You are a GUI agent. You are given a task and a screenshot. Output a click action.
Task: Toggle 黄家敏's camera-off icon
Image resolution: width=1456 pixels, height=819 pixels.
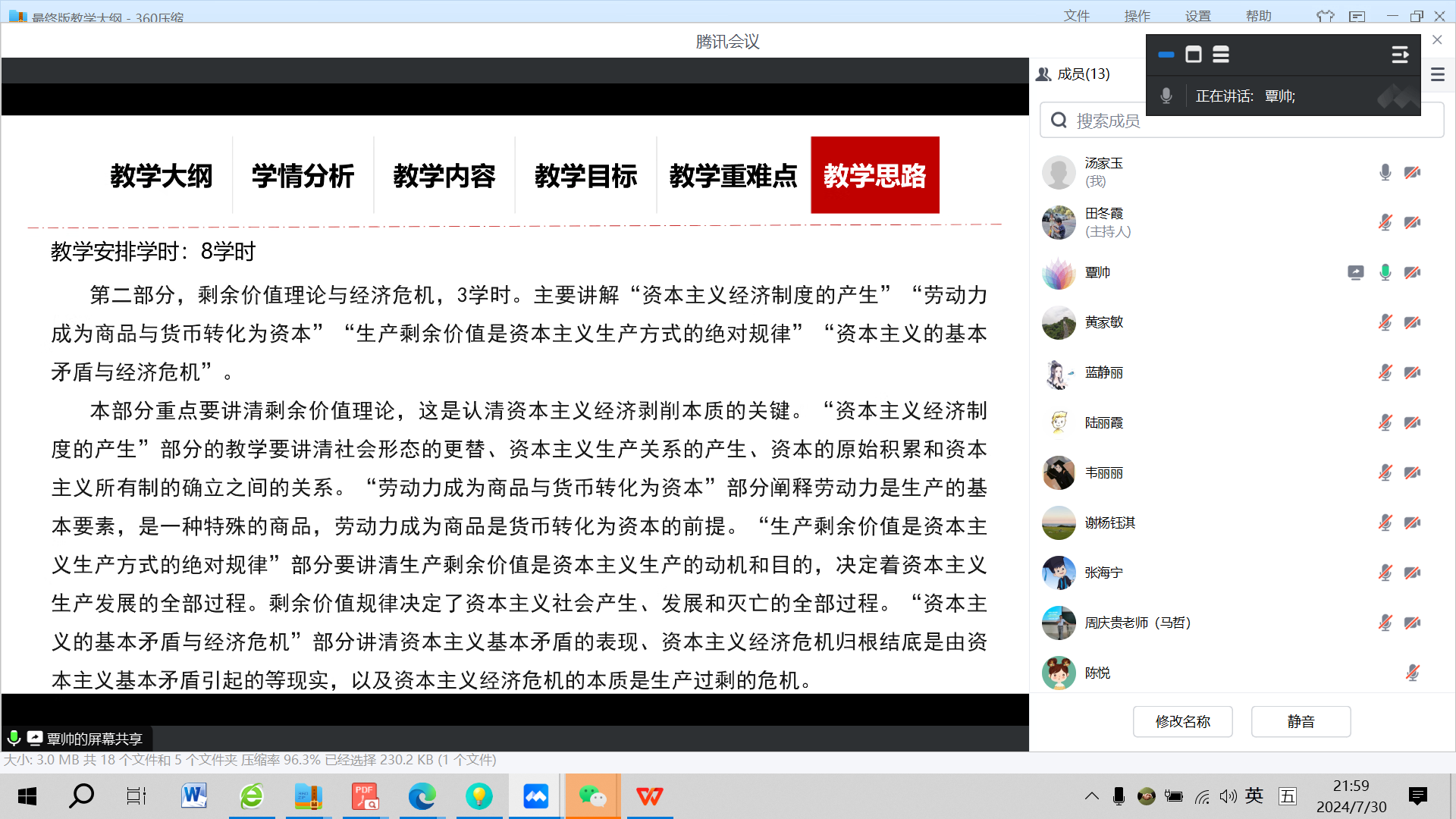tap(1412, 322)
